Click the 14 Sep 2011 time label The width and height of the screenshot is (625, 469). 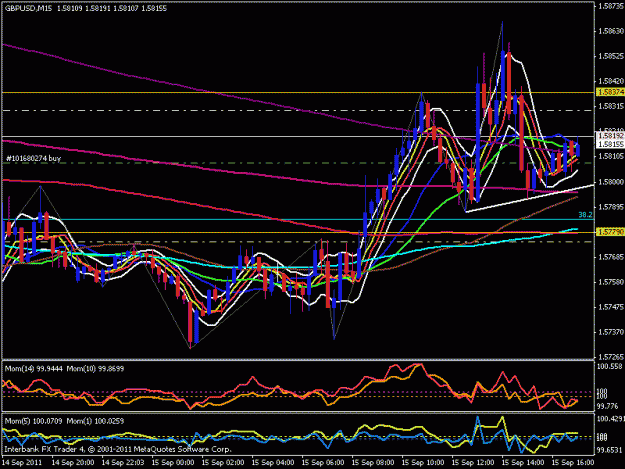point(22,463)
